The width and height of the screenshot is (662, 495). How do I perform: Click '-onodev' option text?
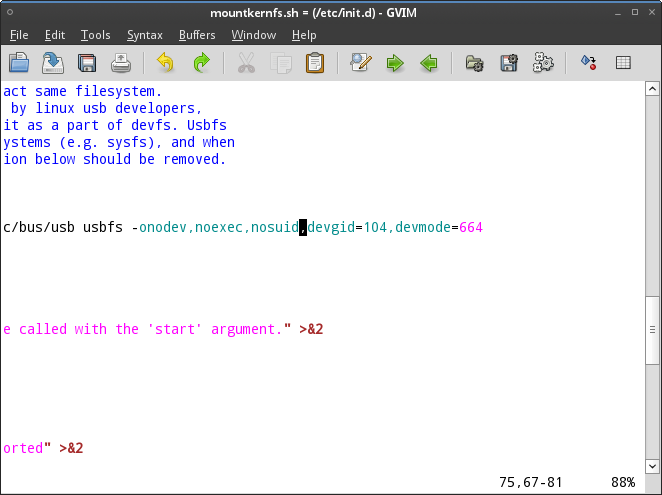coord(159,227)
